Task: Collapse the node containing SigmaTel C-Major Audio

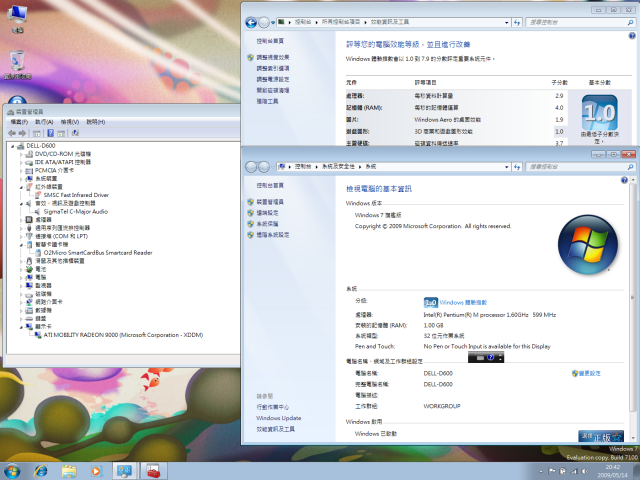Action: point(21,203)
